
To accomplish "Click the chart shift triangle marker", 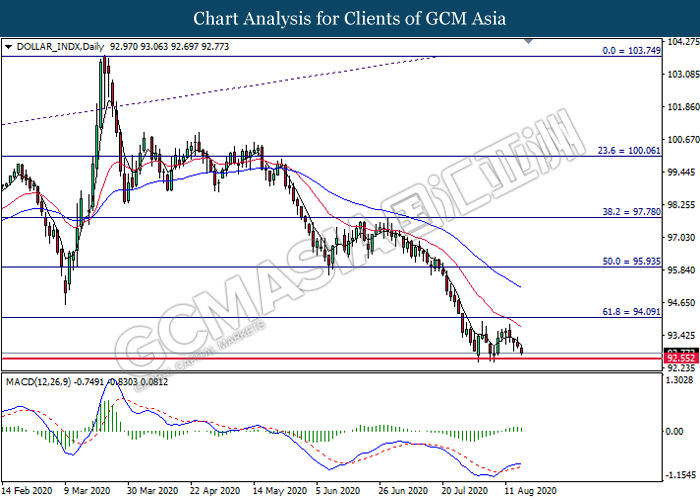I will click(529, 42).
